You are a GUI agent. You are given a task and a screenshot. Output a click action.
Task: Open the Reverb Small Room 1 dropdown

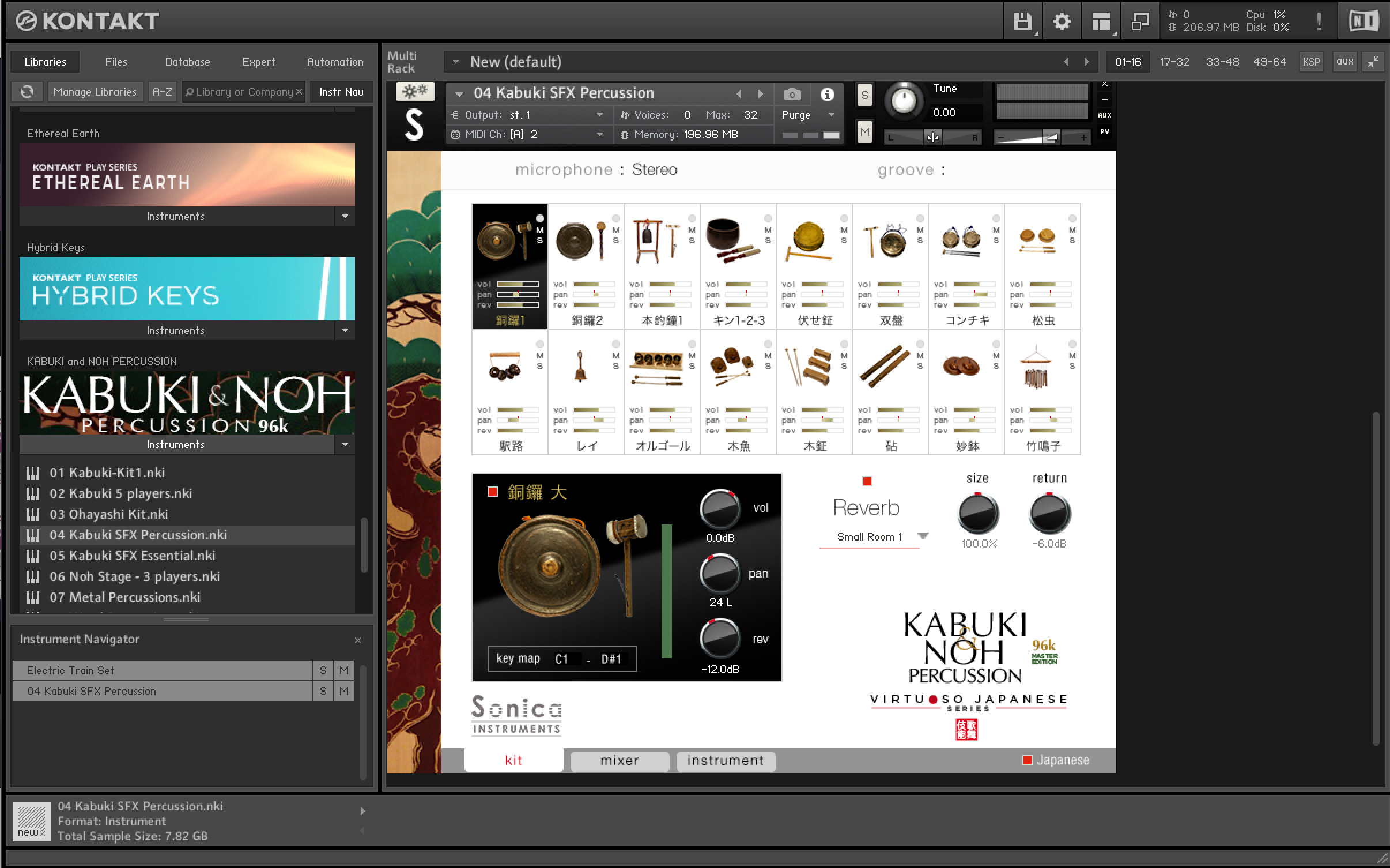[x=874, y=537]
